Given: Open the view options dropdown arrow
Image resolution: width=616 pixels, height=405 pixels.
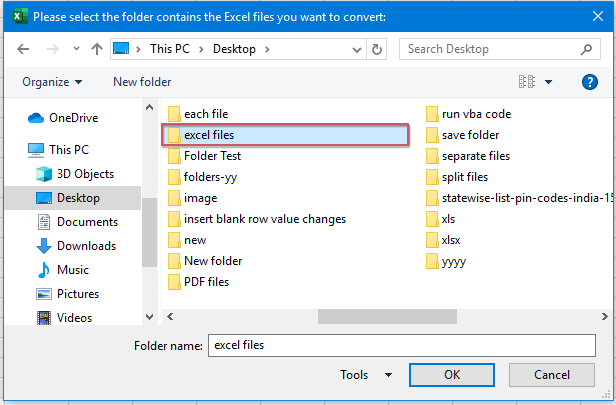Looking at the screenshot, I should click(549, 81).
